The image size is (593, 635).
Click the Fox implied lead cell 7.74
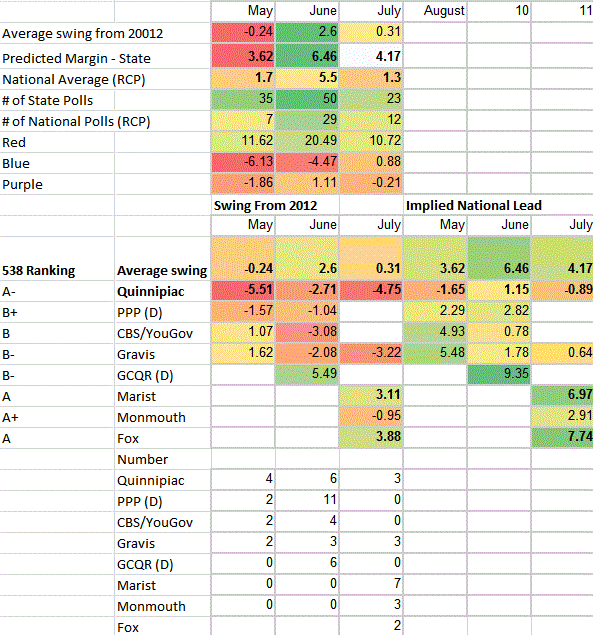(x=562, y=437)
